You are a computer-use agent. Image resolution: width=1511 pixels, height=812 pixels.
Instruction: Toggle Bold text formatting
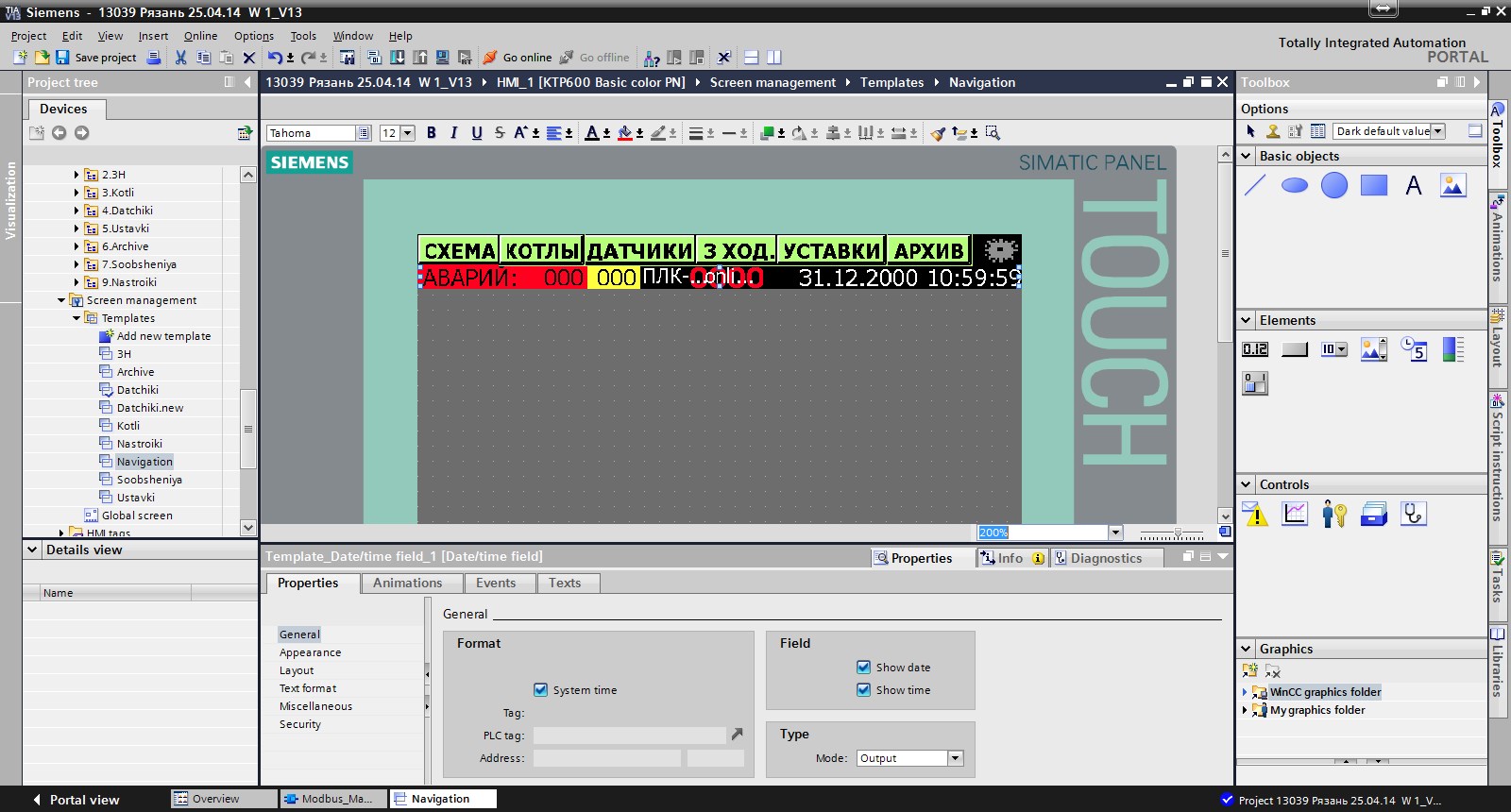432,133
